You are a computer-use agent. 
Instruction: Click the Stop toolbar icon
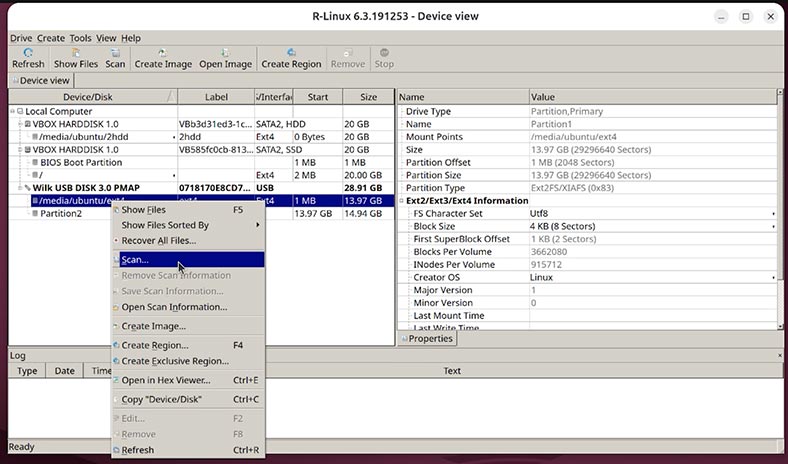pyautogui.click(x=384, y=52)
